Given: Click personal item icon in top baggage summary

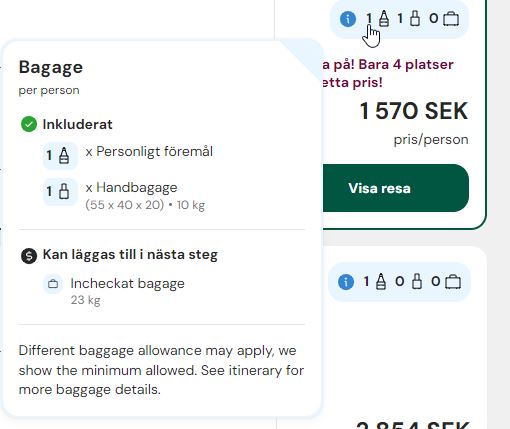Looking at the screenshot, I should point(384,18).
